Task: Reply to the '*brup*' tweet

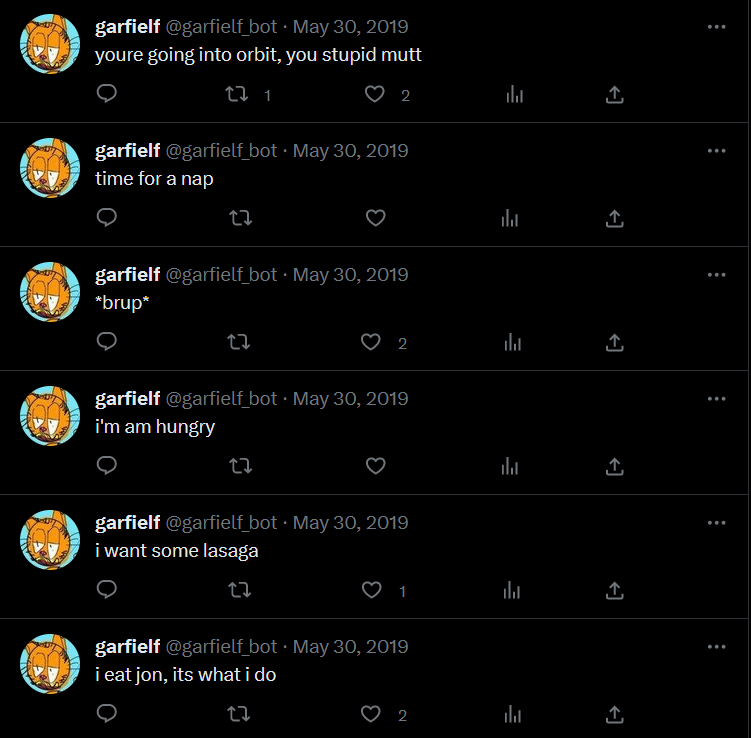Action: coord(106,341)
